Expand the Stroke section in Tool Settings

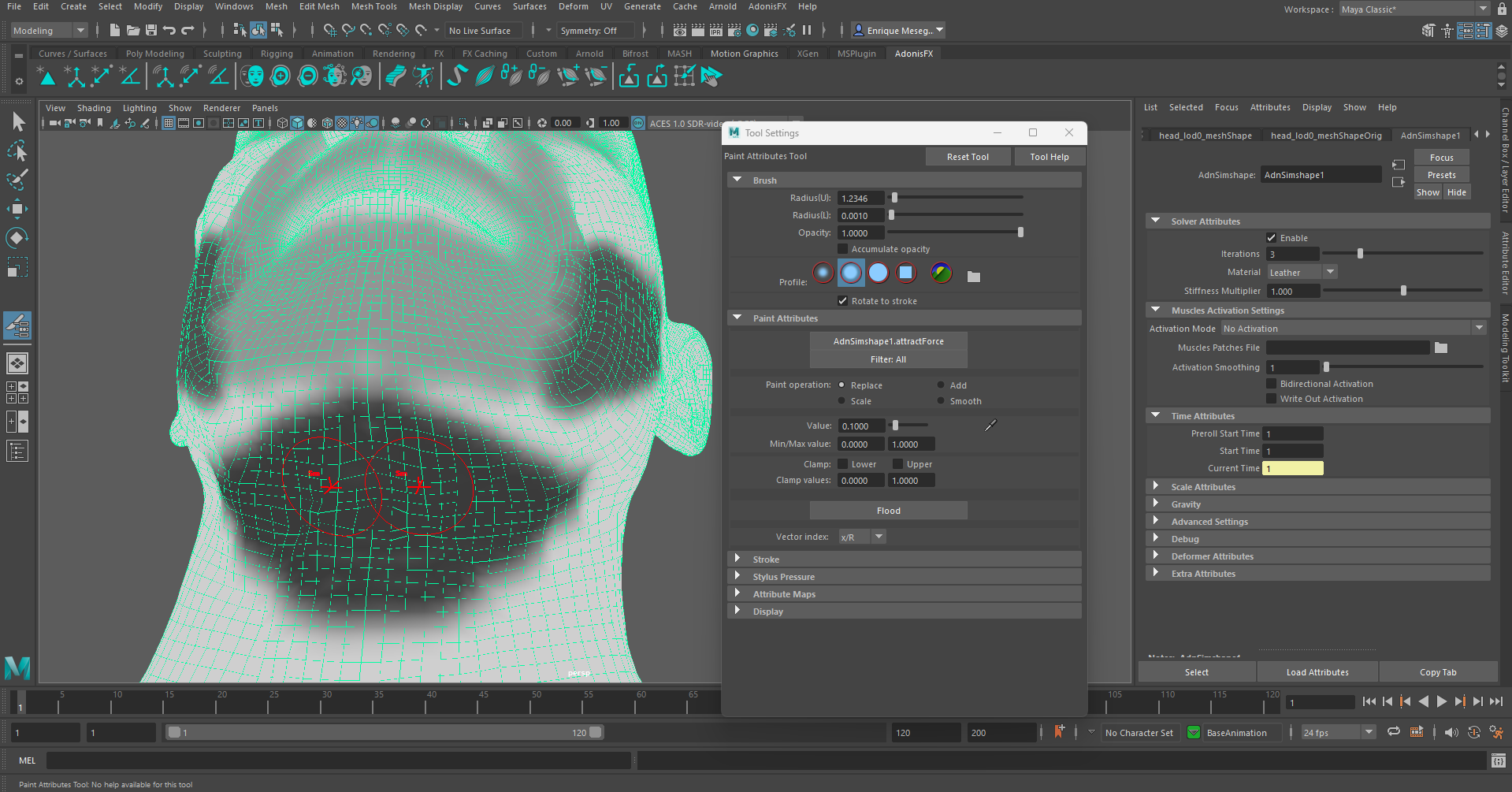904,560
